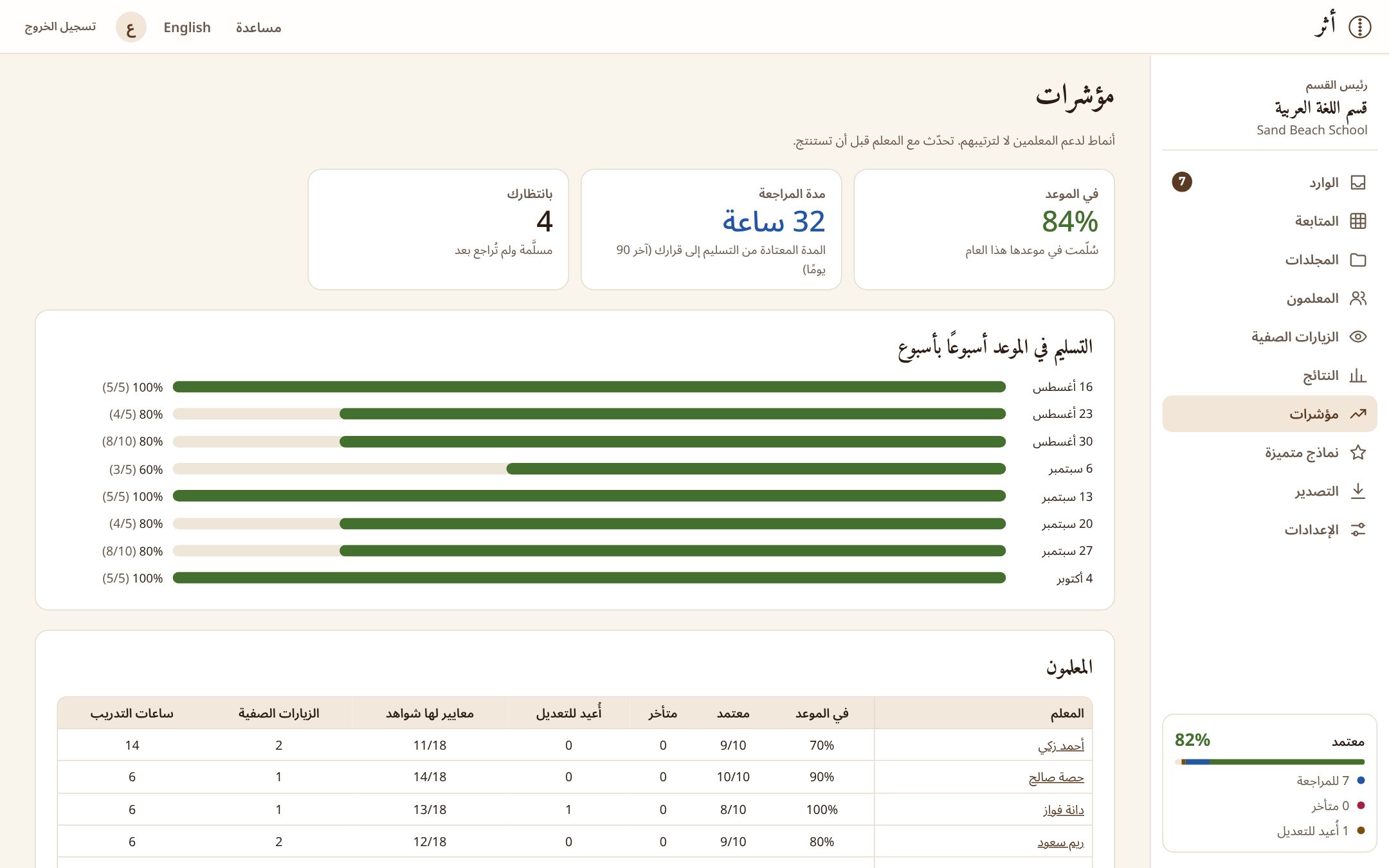This screenshot has width=1389, height=868.
Task: Go to المجلدات section
Action: tap(1269, 260)
